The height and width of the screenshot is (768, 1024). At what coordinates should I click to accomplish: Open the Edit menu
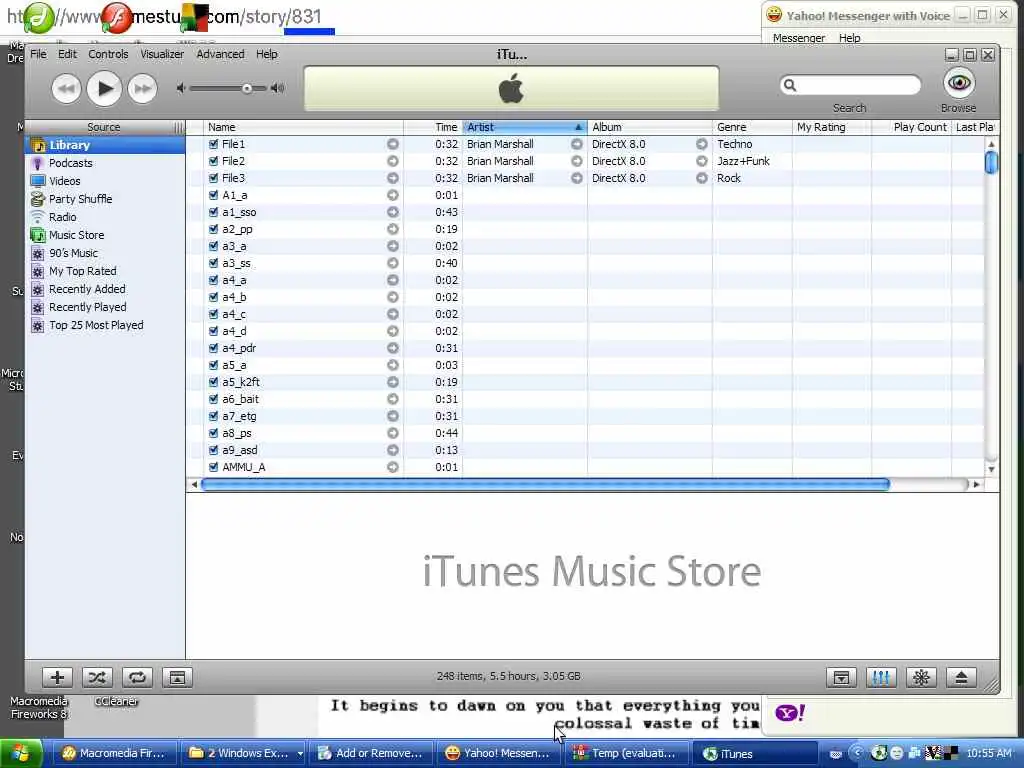(67, 54)
